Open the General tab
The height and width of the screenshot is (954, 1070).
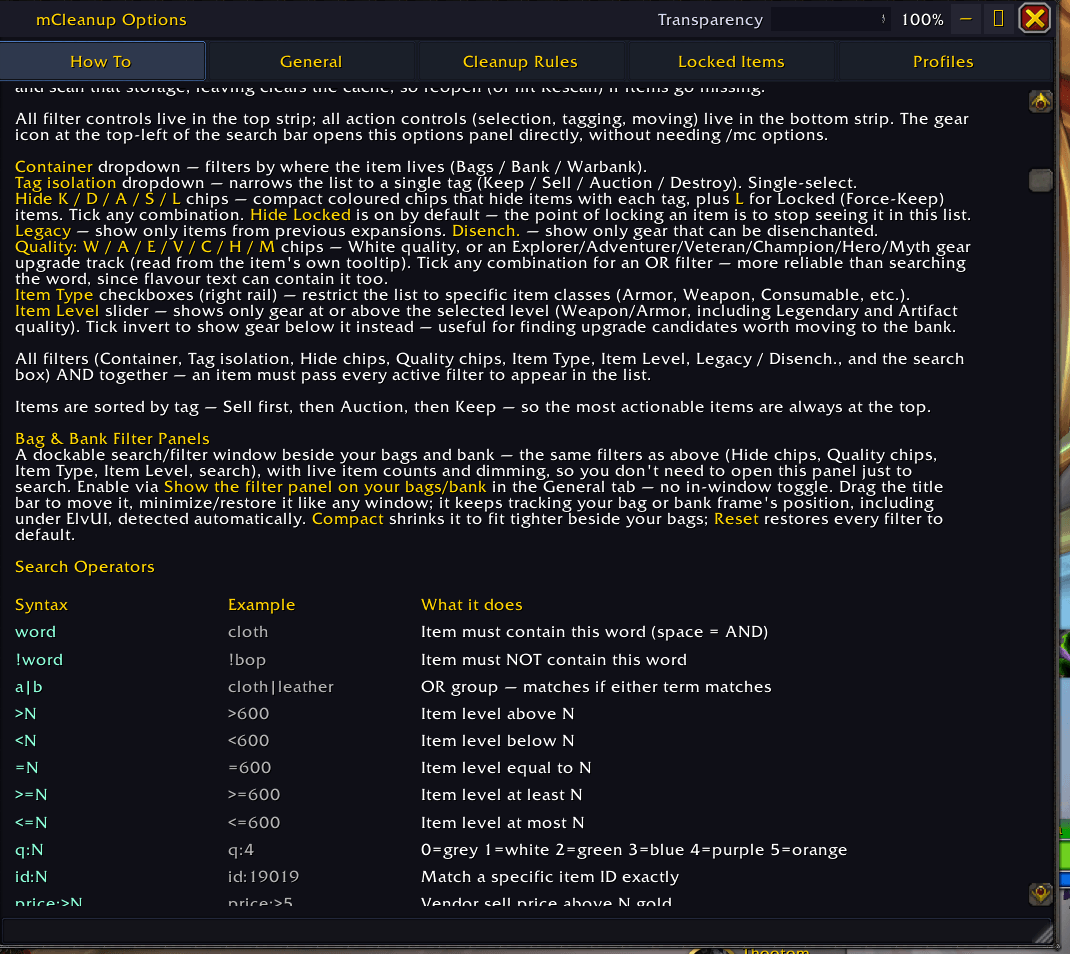[310, 61]
